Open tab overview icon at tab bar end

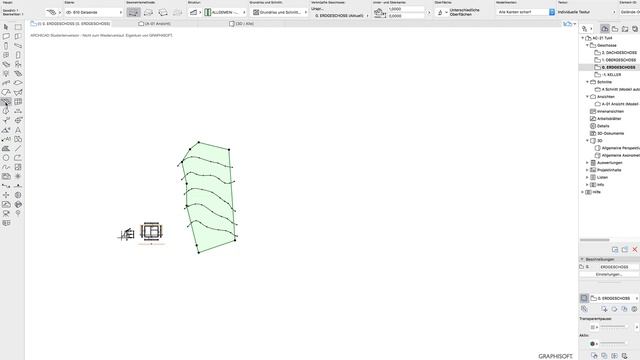pyautogui.click(x=569, y=24)
